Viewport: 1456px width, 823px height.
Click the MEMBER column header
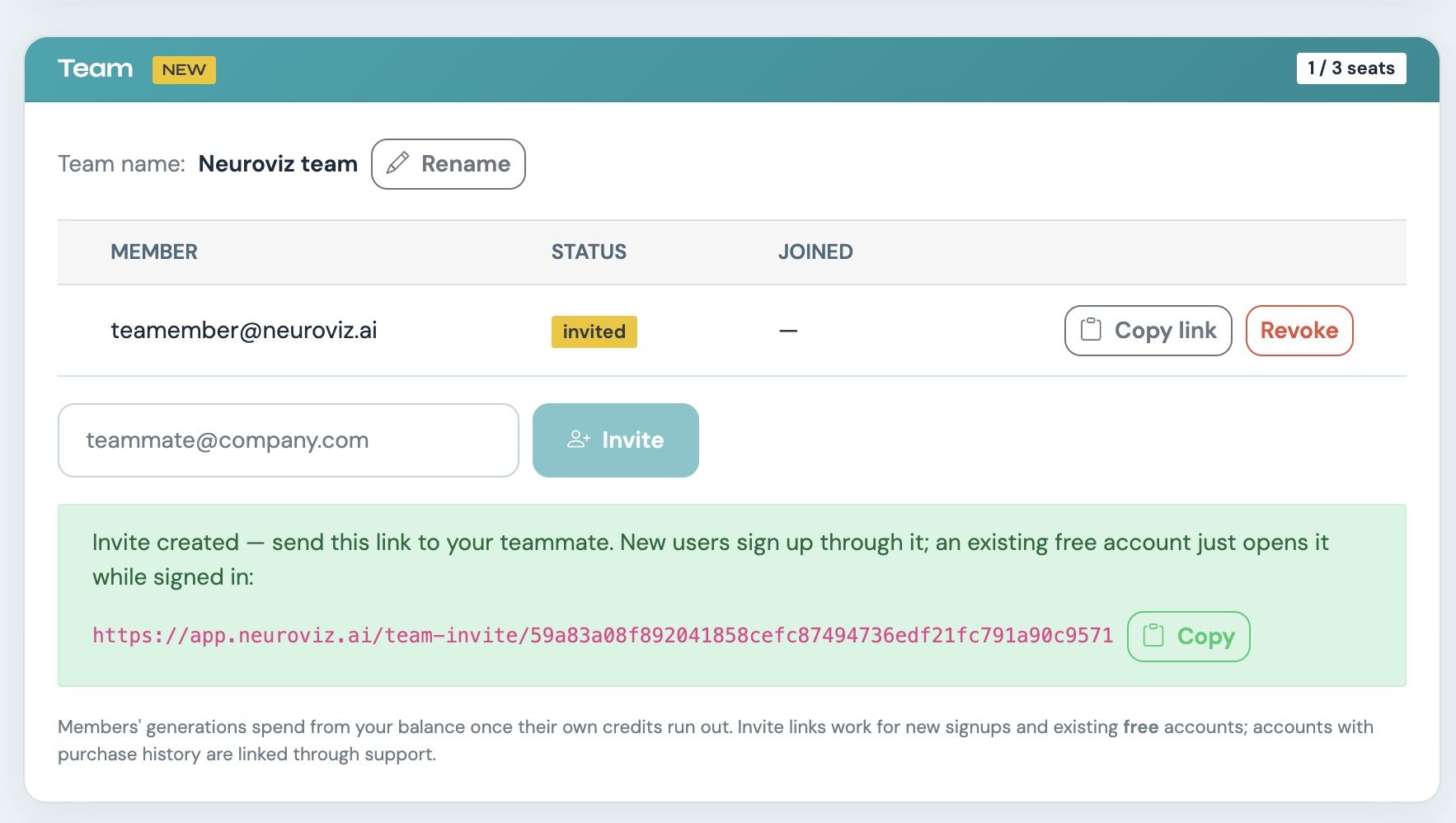(154, 252)
